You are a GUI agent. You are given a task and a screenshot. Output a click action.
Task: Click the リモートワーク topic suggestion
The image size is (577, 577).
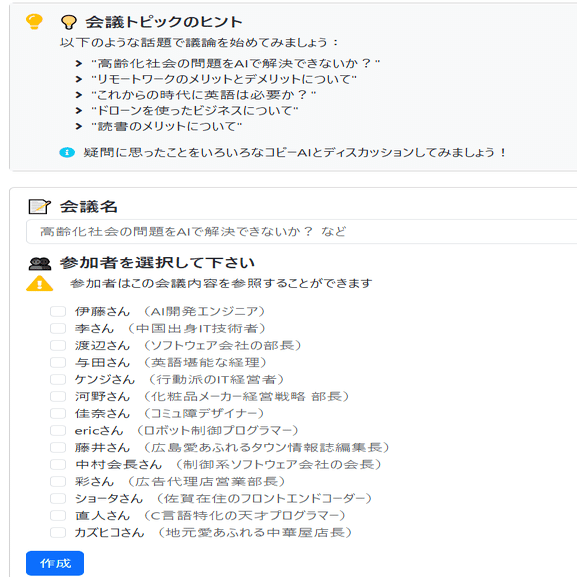[224, 79]
